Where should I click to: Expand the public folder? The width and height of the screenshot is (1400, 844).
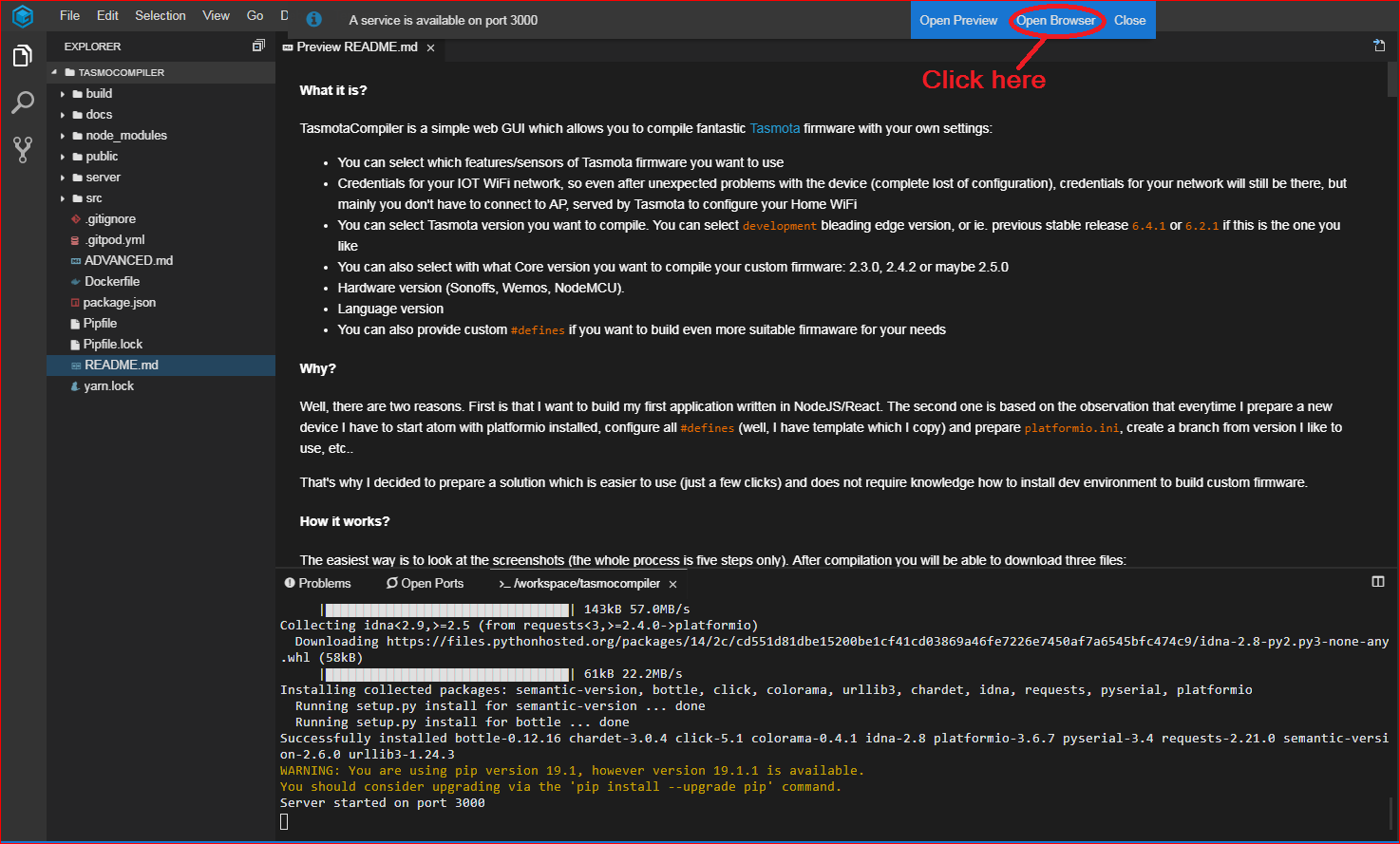[63, 157]
